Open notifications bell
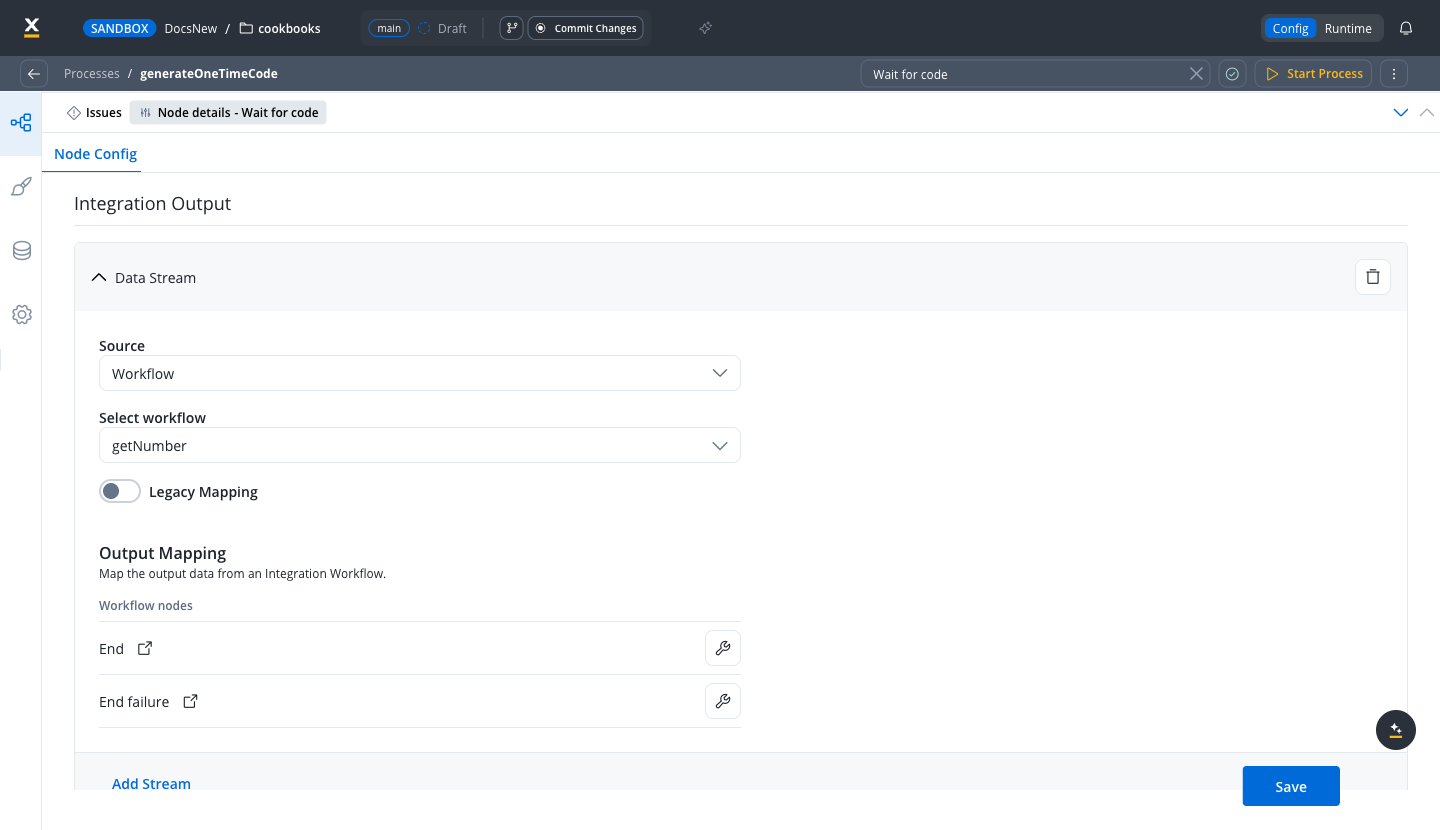Screen dimensions: 1440x830 click(x=1406, y=28)
